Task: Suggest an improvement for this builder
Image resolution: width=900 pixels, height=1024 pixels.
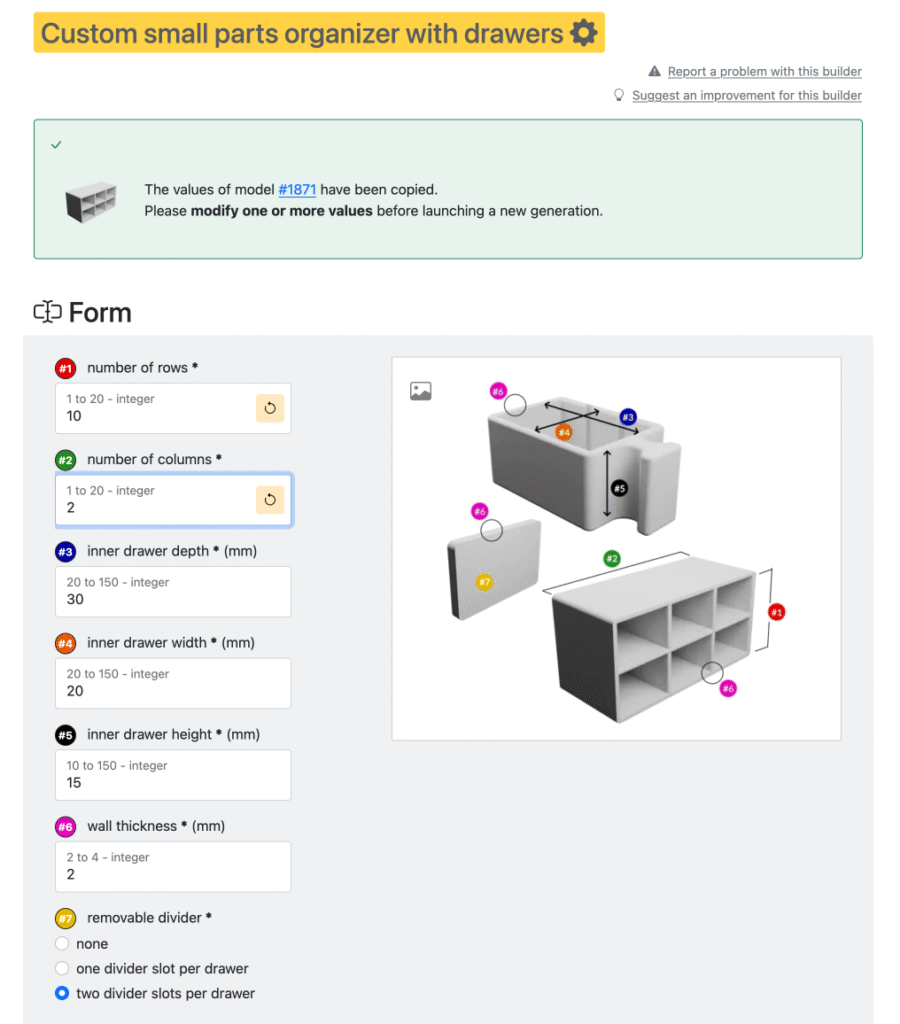Action: coord(746,95)
